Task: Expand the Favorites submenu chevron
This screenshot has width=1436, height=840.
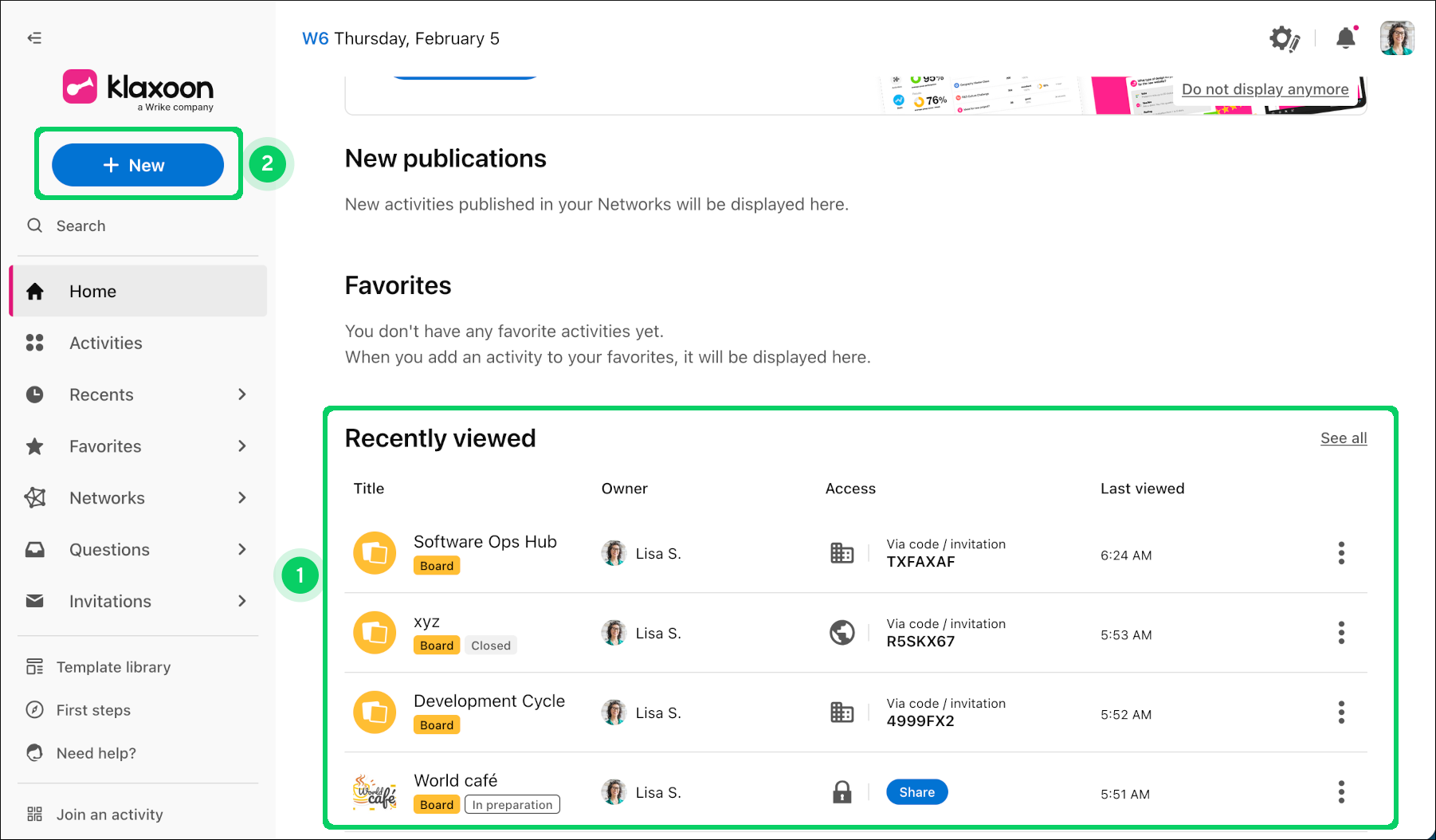Action: 242,446
